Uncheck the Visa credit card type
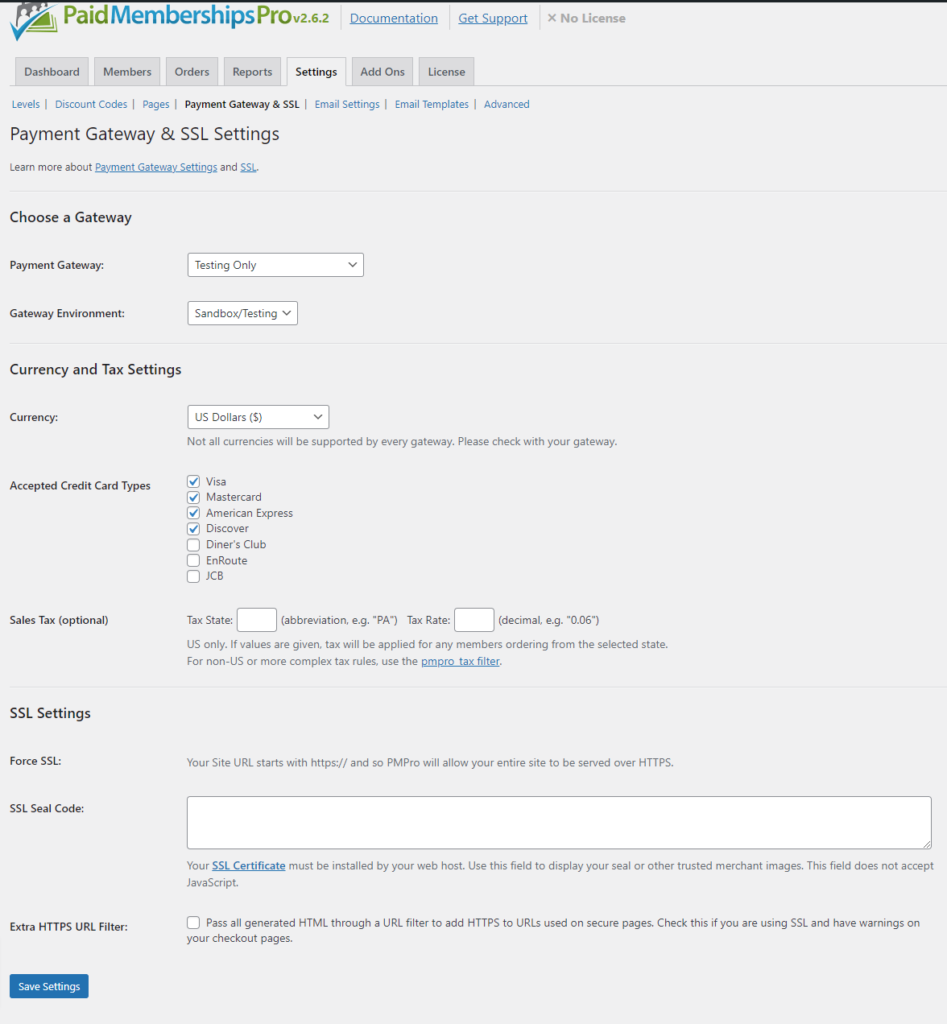947x1024 pixels. pyautogui.click(x=193, y=481)
